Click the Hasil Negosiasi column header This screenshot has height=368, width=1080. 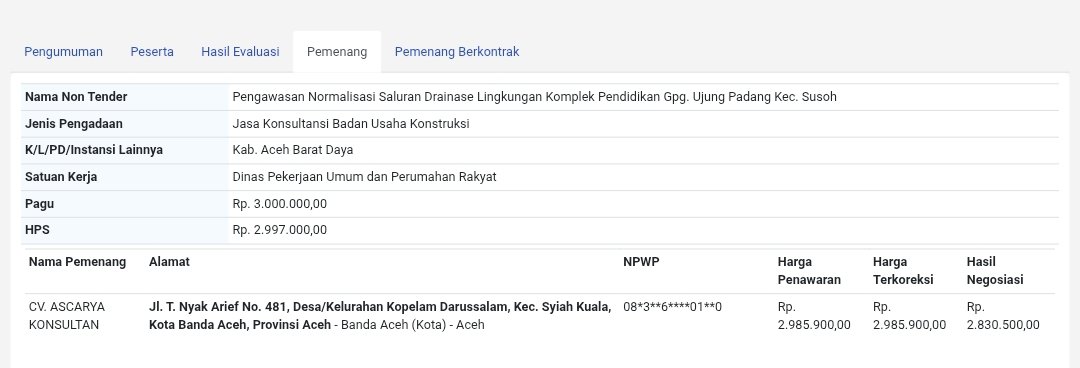coord(995,271)
